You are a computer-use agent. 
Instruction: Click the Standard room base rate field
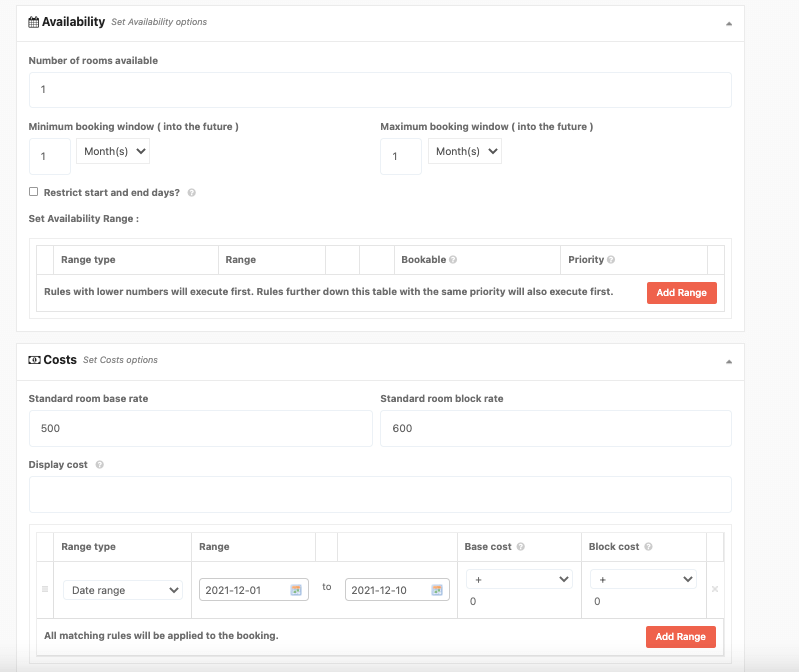pyautogui.click(x=200, y=428)
